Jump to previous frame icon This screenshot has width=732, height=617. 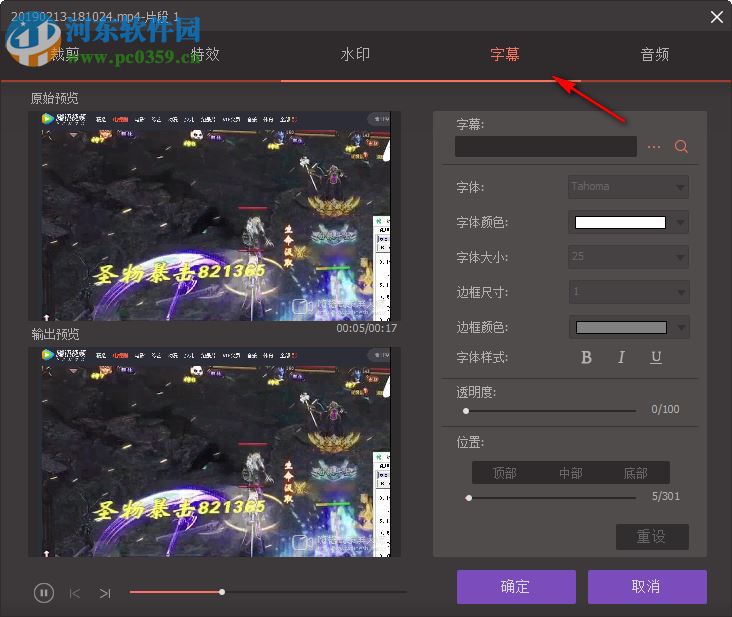[74, 593]
